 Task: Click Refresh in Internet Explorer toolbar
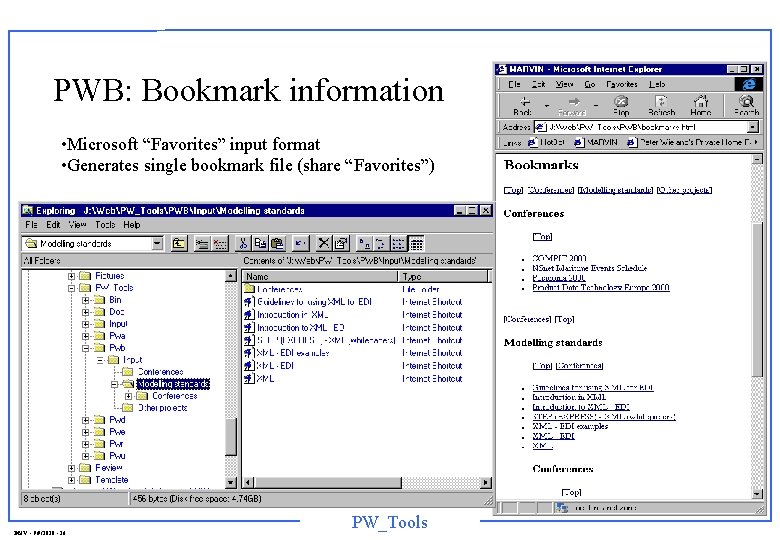[661, 105]
